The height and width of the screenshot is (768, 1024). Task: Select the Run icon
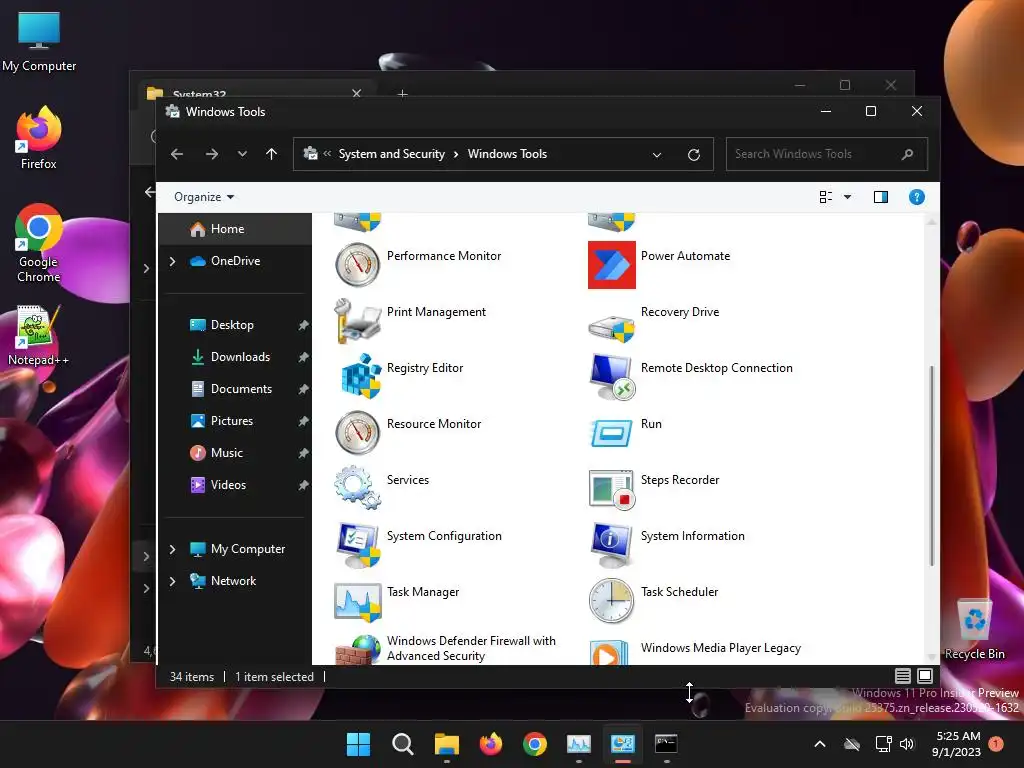611,433
